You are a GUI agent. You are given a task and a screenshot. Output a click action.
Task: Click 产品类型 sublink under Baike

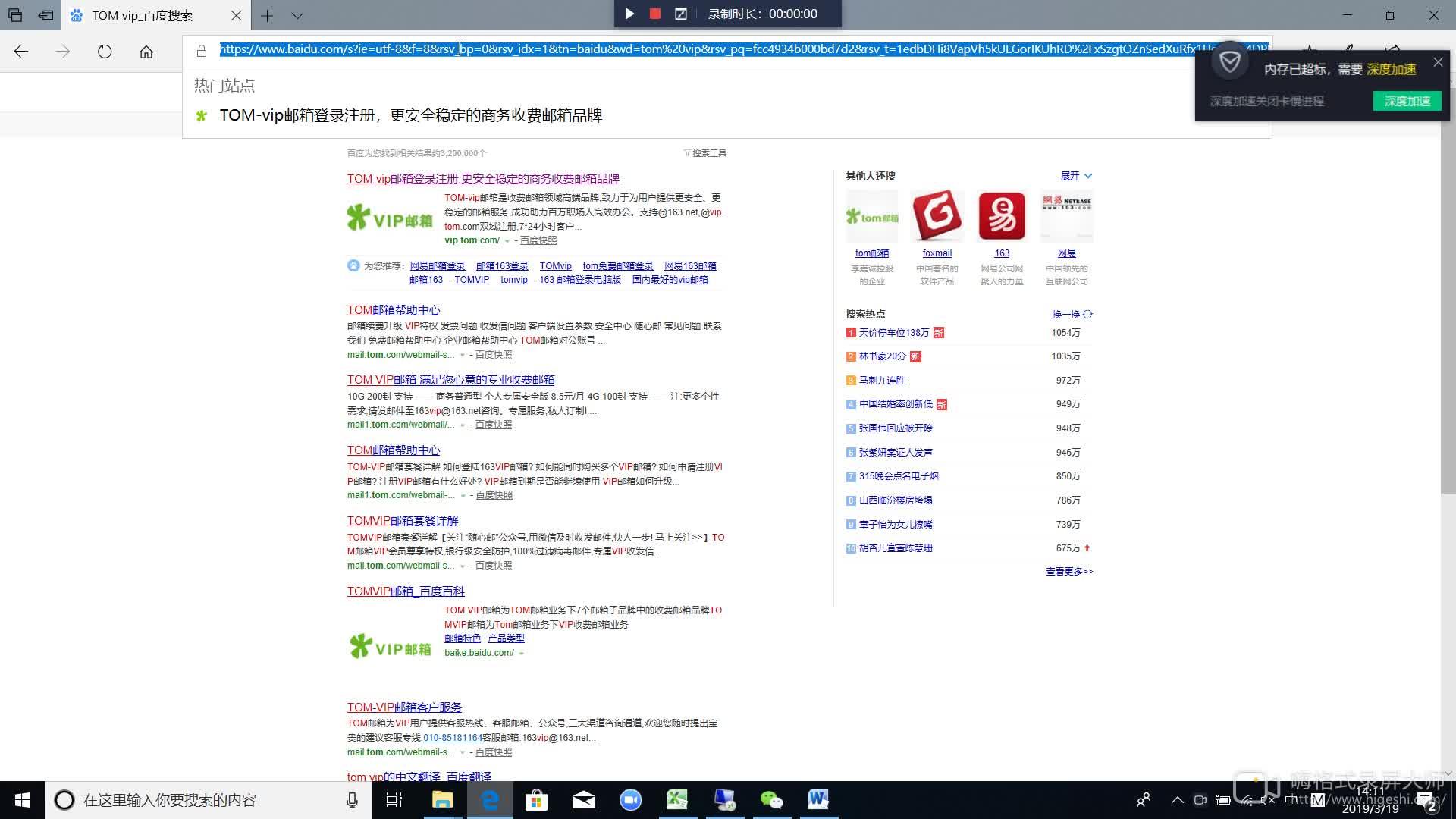pyautogui.click(x=507, y=639)
